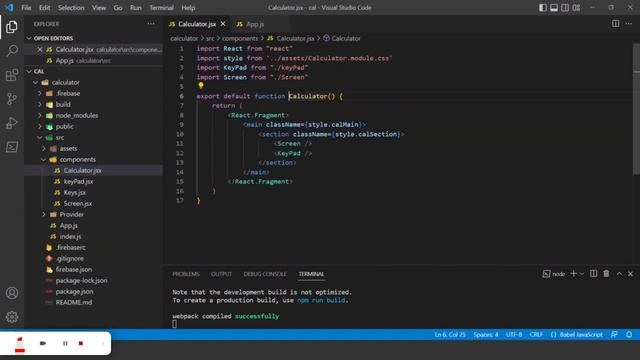The image size is (640, 360).
Task: Click the components breadcrumb segment
Action: tap(240, 38)
